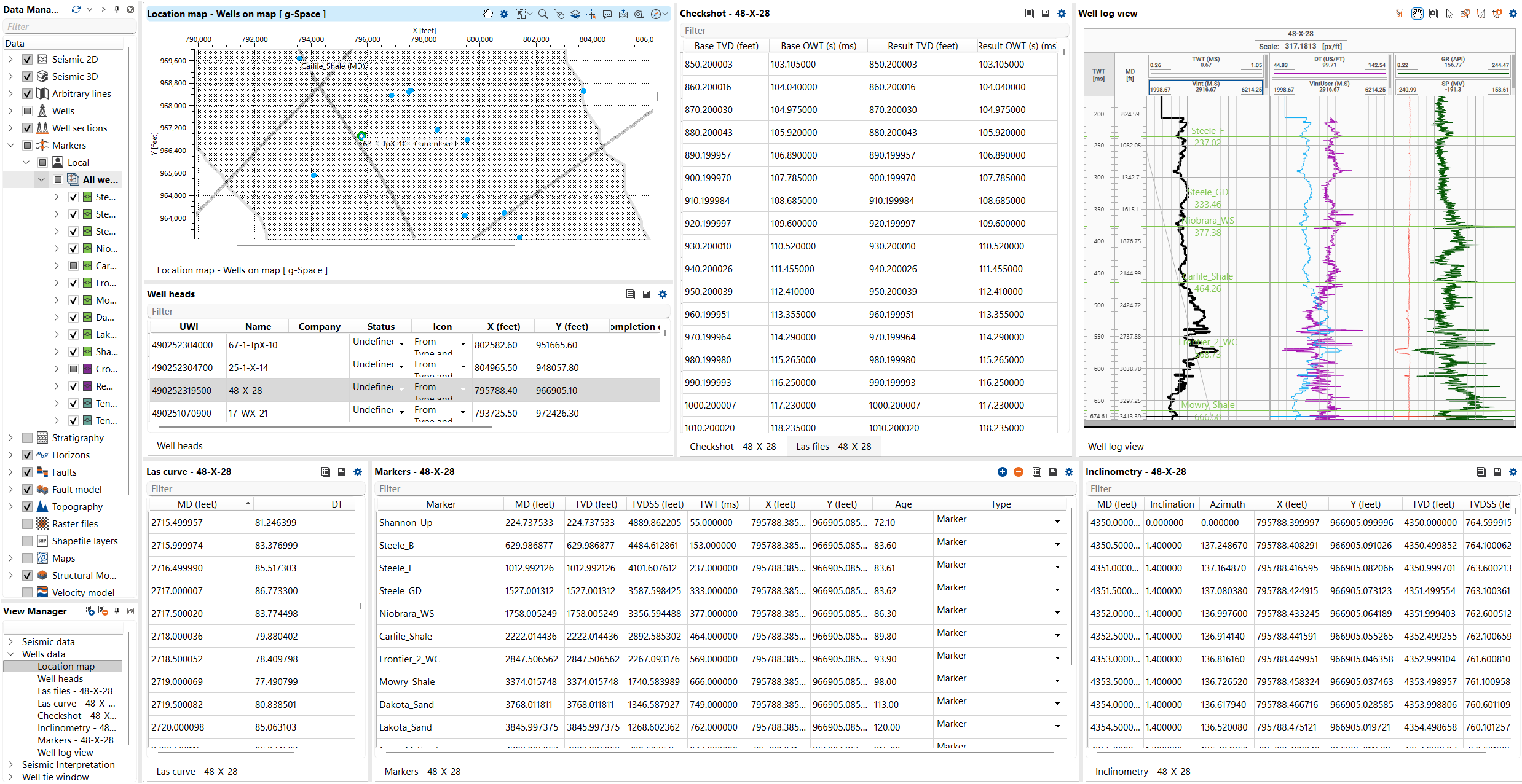Enable the Wells checkbox
The image size is (1522, 784).
click(27, 111)
